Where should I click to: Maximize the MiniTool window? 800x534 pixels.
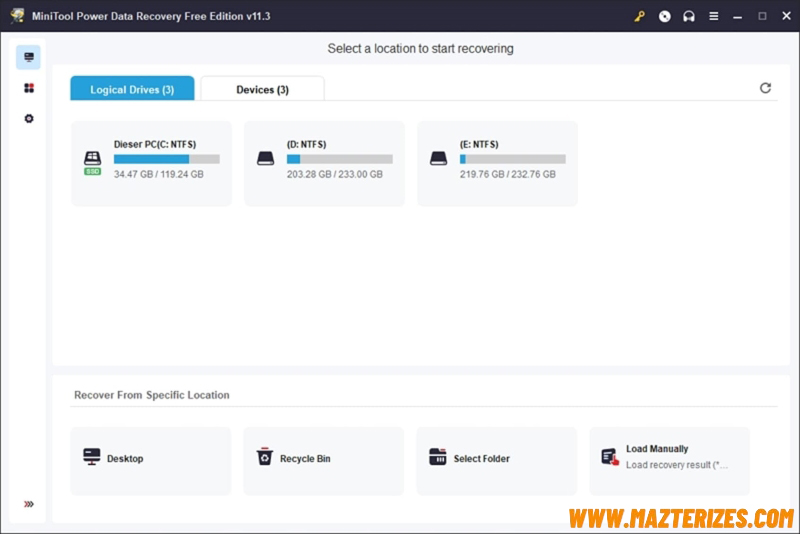coord(762,16)
